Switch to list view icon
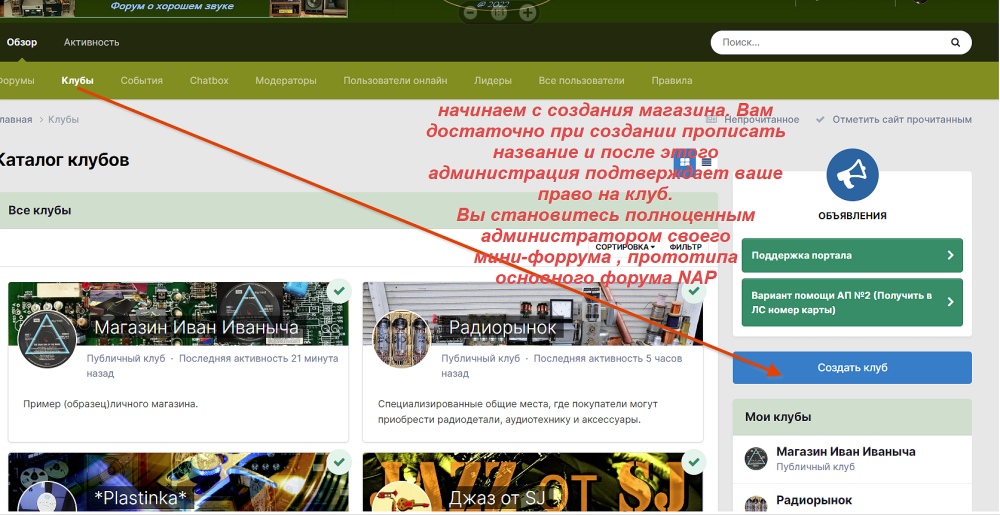This screenshot has width=1000, height=515. pos(706,161)
